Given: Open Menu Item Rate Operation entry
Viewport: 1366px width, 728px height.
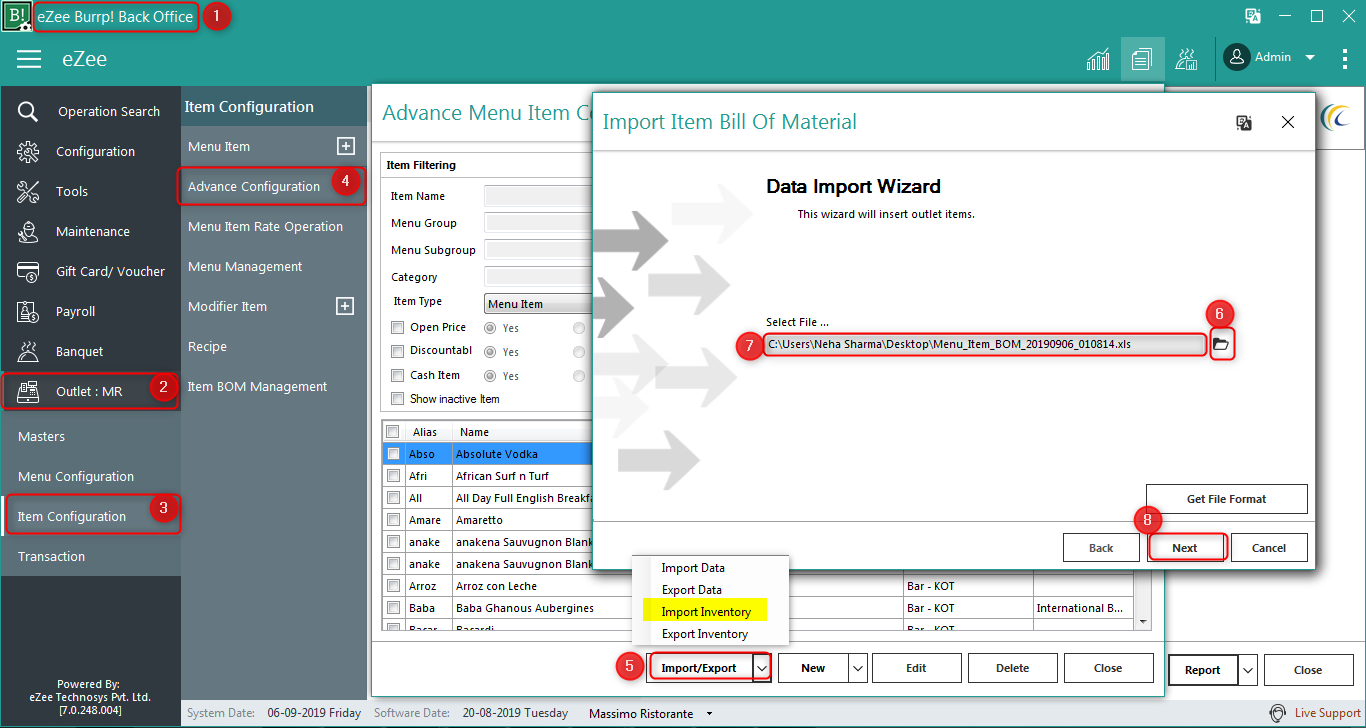Looking at the screenshot, I should [x=265, y=226].
